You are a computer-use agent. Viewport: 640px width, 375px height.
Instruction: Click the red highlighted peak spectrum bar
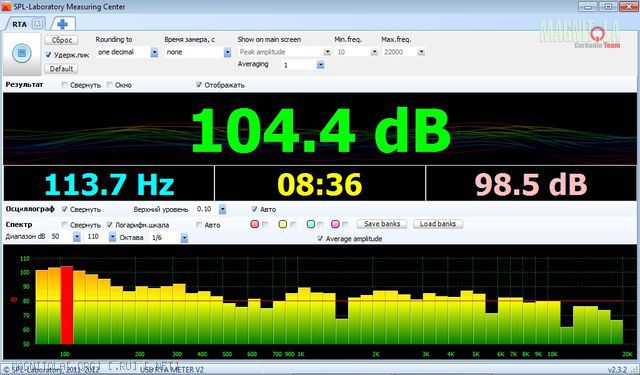click(x=67, y=305)
